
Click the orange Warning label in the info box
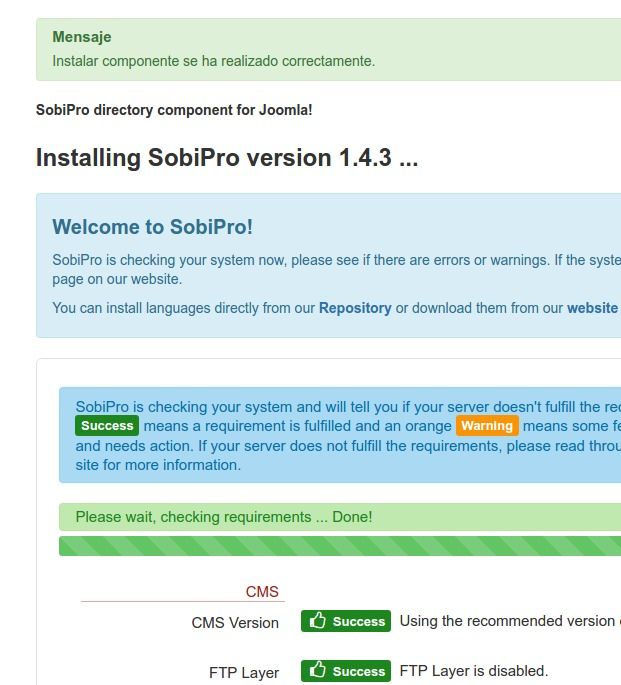pyautogui.click(x=487, y=426)
